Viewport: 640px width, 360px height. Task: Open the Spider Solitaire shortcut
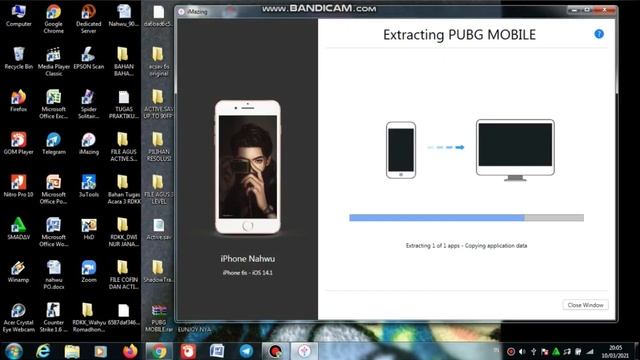pos(89,104)
